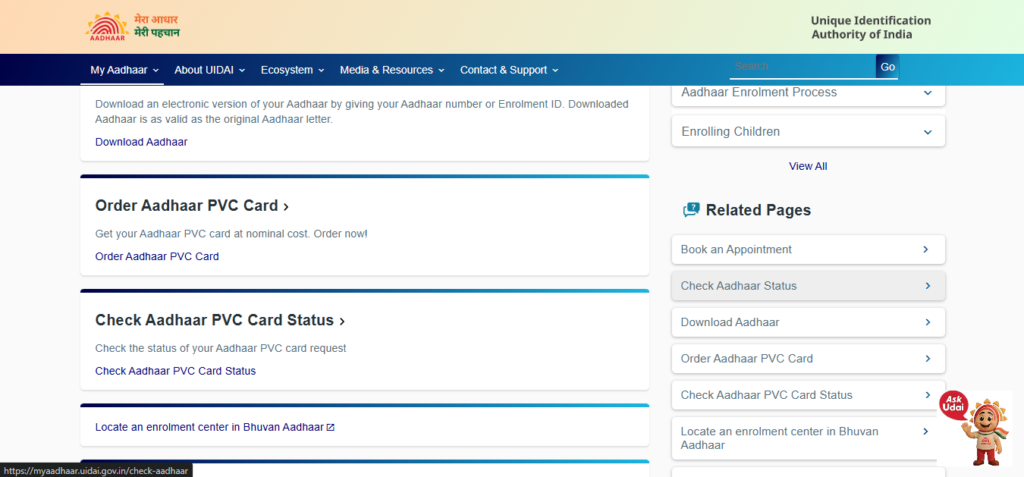Open the small Order Aadhaar PVC Card link
This screenshot has width=1024, height=477.
click(157, 256)
